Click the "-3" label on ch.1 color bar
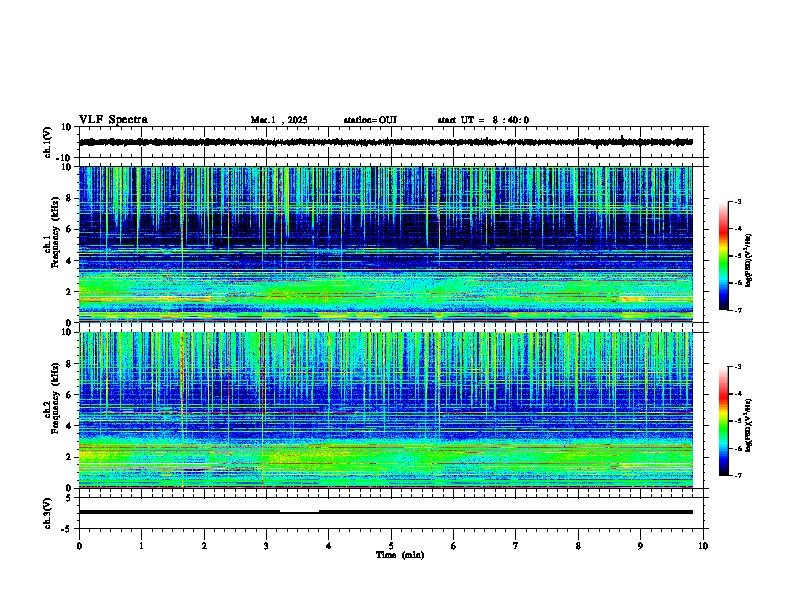This screenshot has width=792, height=612. point(738,202)
